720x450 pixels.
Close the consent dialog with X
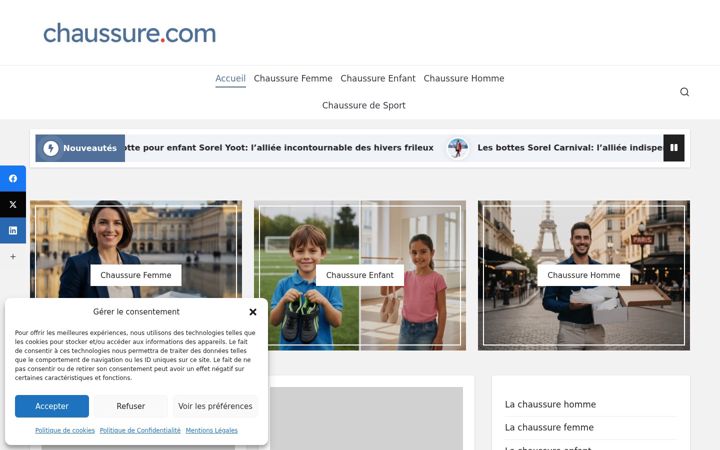253,312
